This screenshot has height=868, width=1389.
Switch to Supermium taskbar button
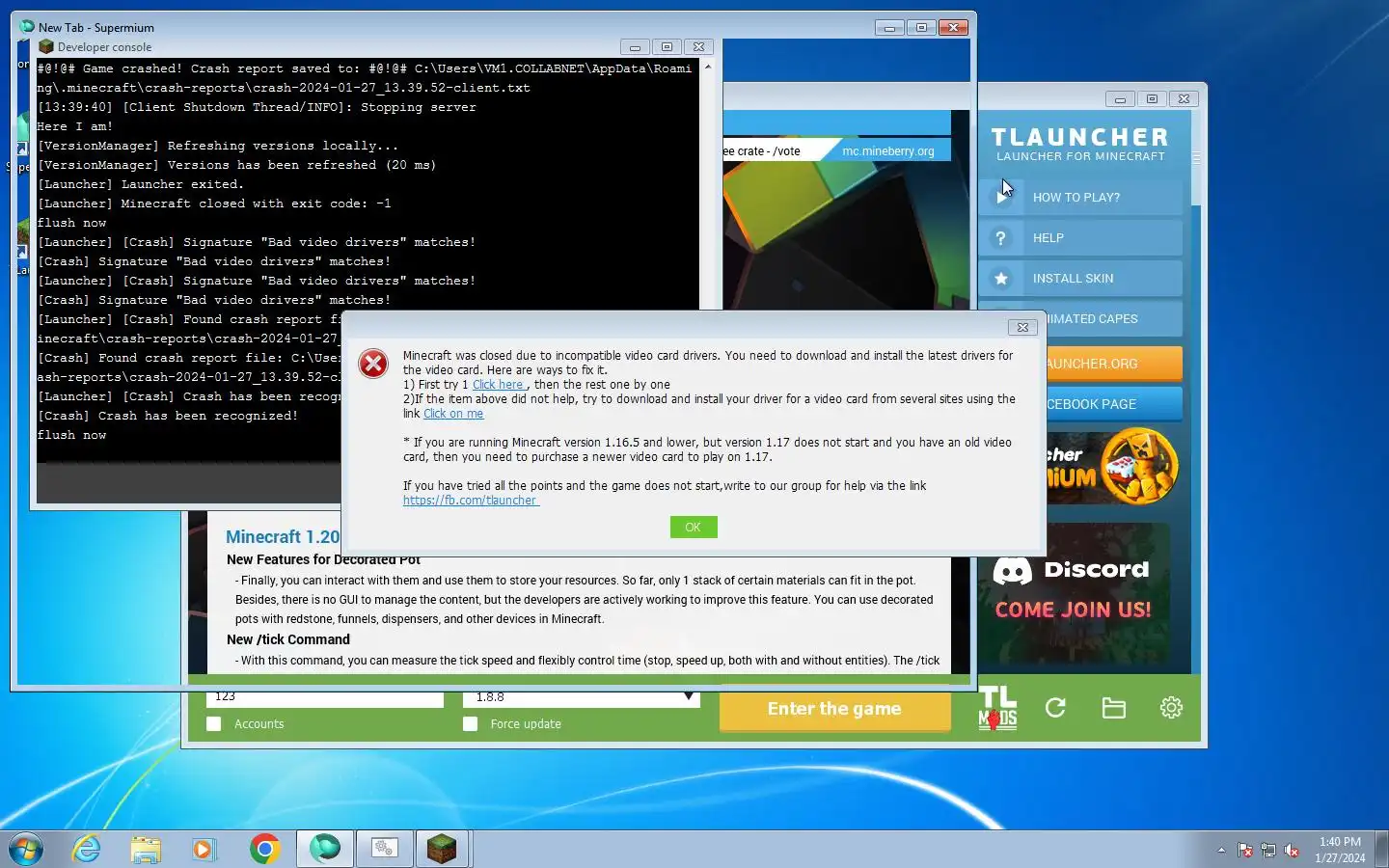pos(325,849)
